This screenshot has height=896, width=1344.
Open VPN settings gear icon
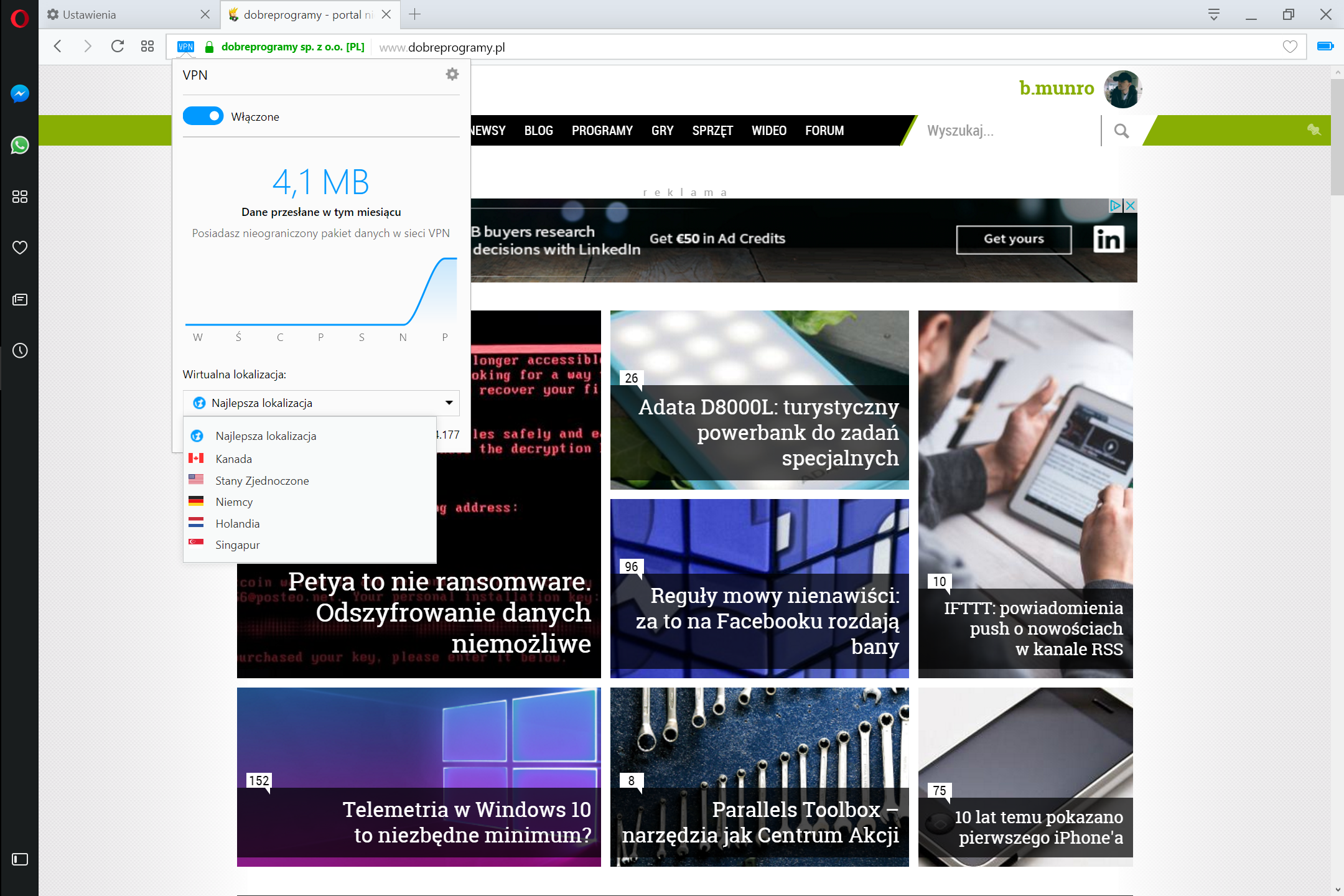(x=452, y=75)
